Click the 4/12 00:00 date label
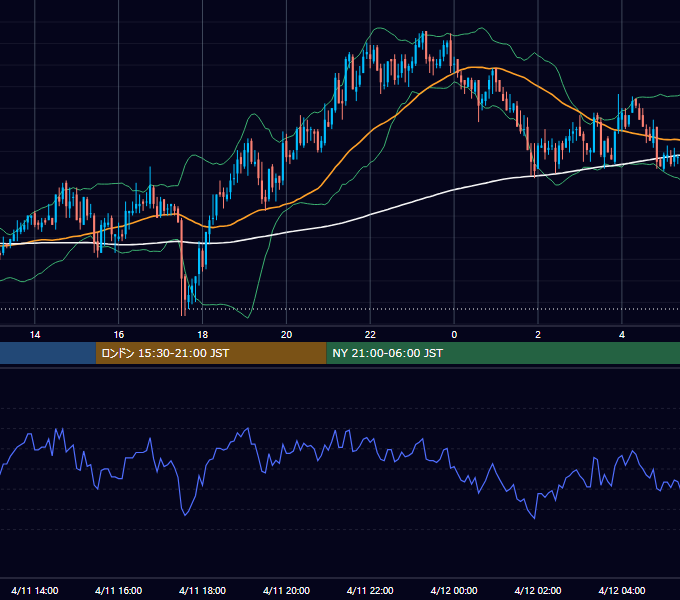Image resolution: width=680 pixels, height=600 pixels. tap(454, 590)
